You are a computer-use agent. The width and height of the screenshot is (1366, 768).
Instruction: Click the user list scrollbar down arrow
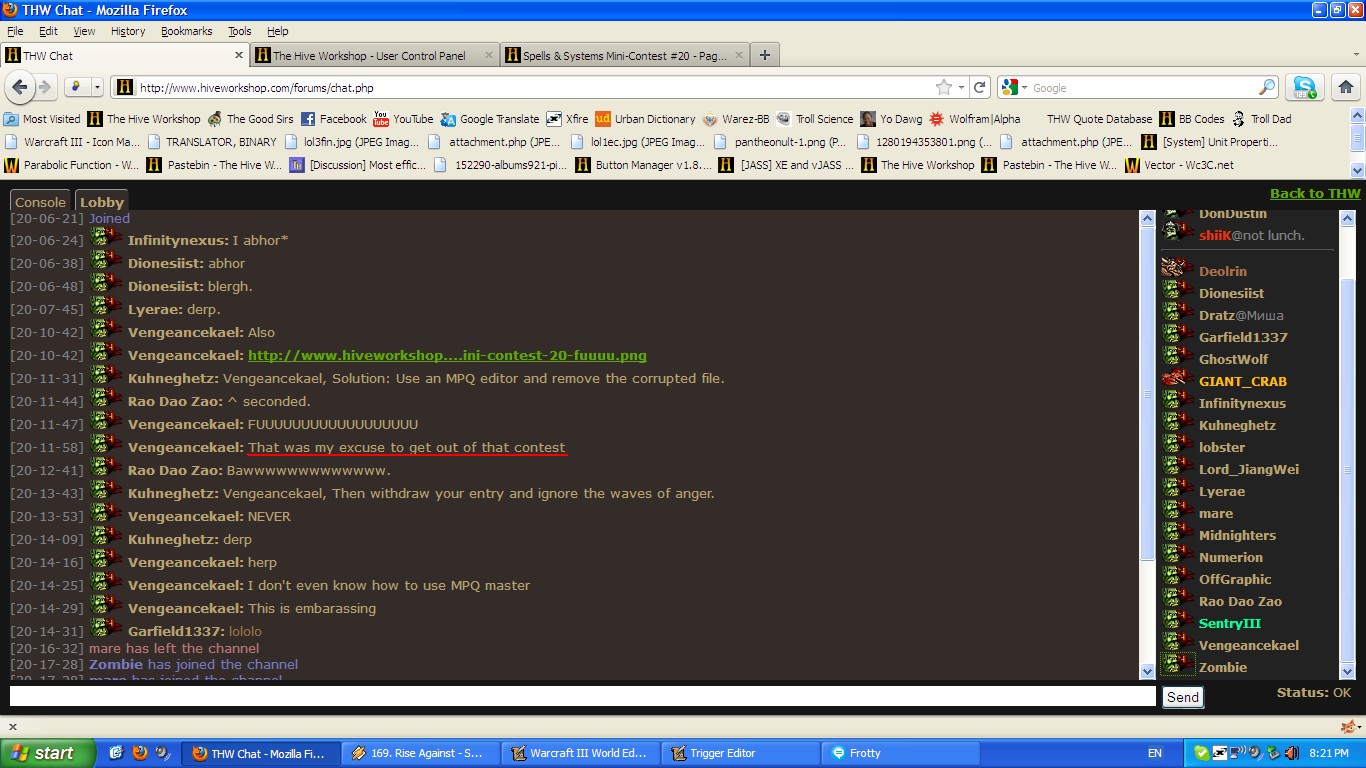pyautogui.click(x=1347, y=672)
